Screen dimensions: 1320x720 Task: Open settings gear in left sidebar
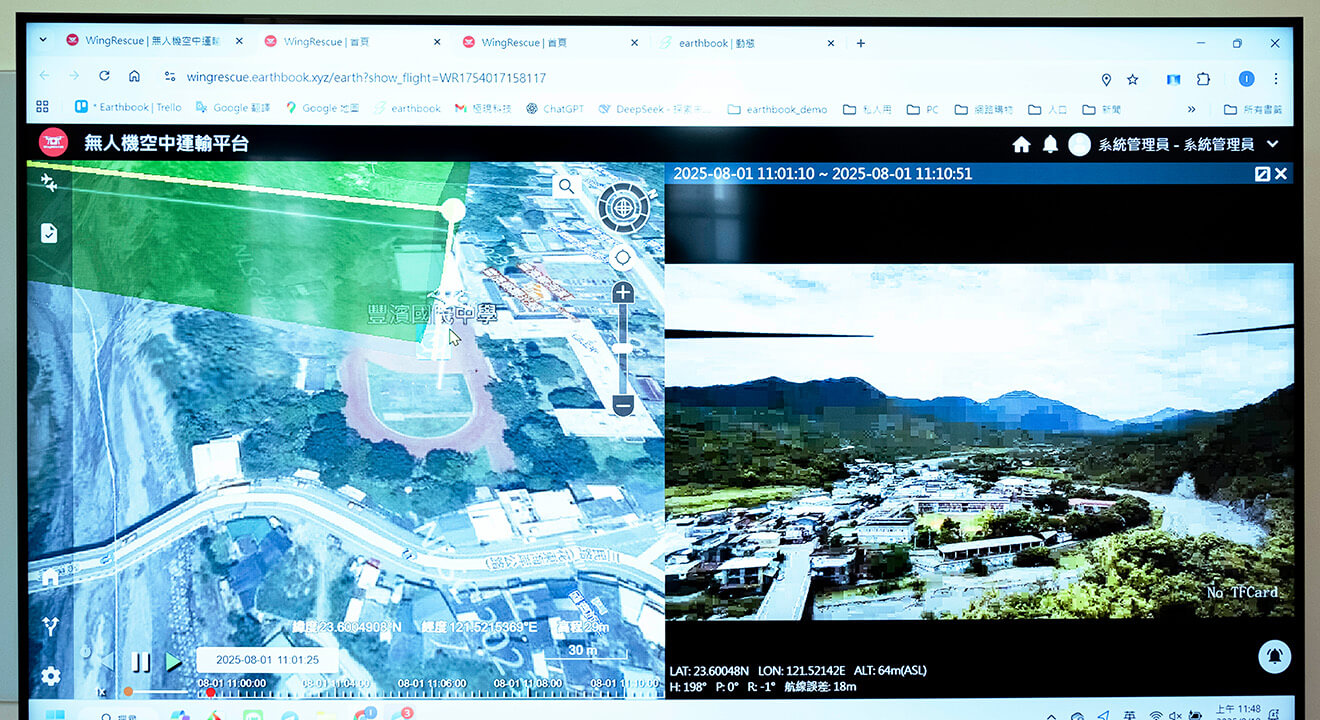pos(50,675)
